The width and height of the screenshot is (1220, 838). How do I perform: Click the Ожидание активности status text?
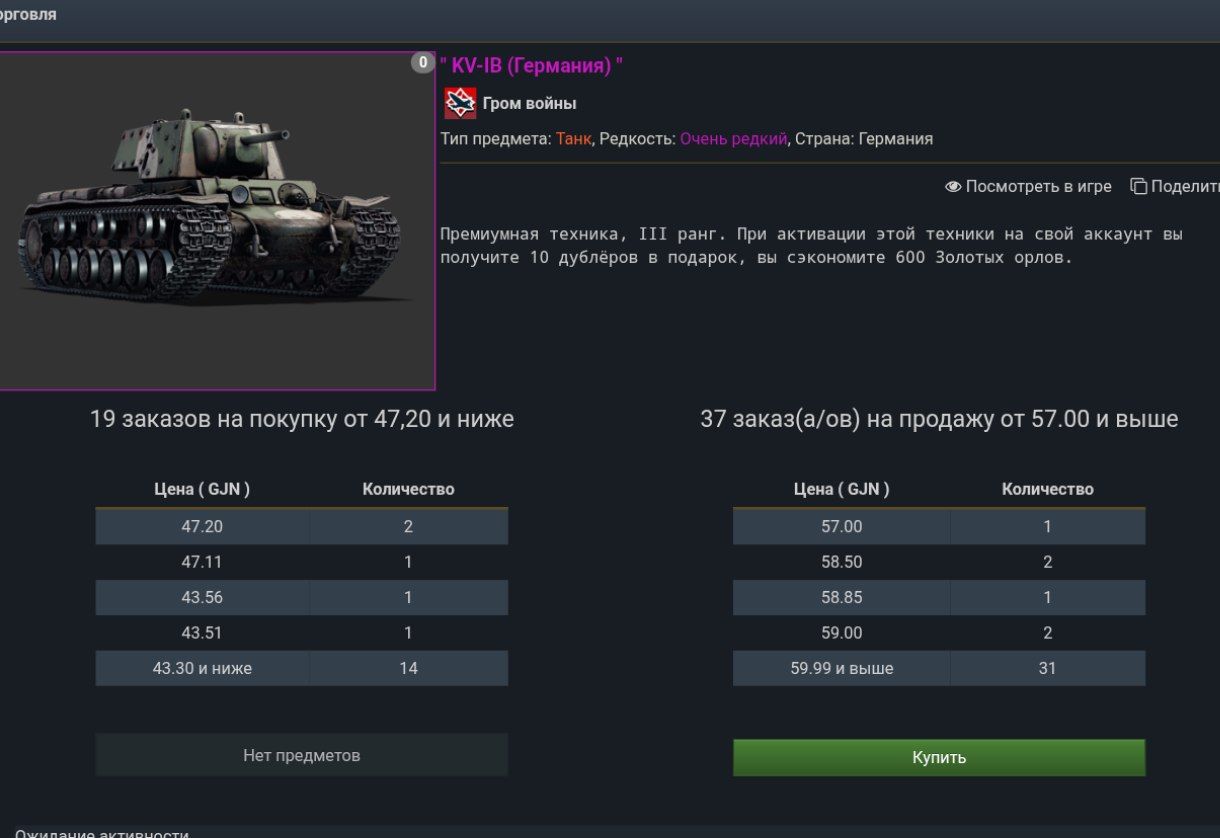pos(101,833)
